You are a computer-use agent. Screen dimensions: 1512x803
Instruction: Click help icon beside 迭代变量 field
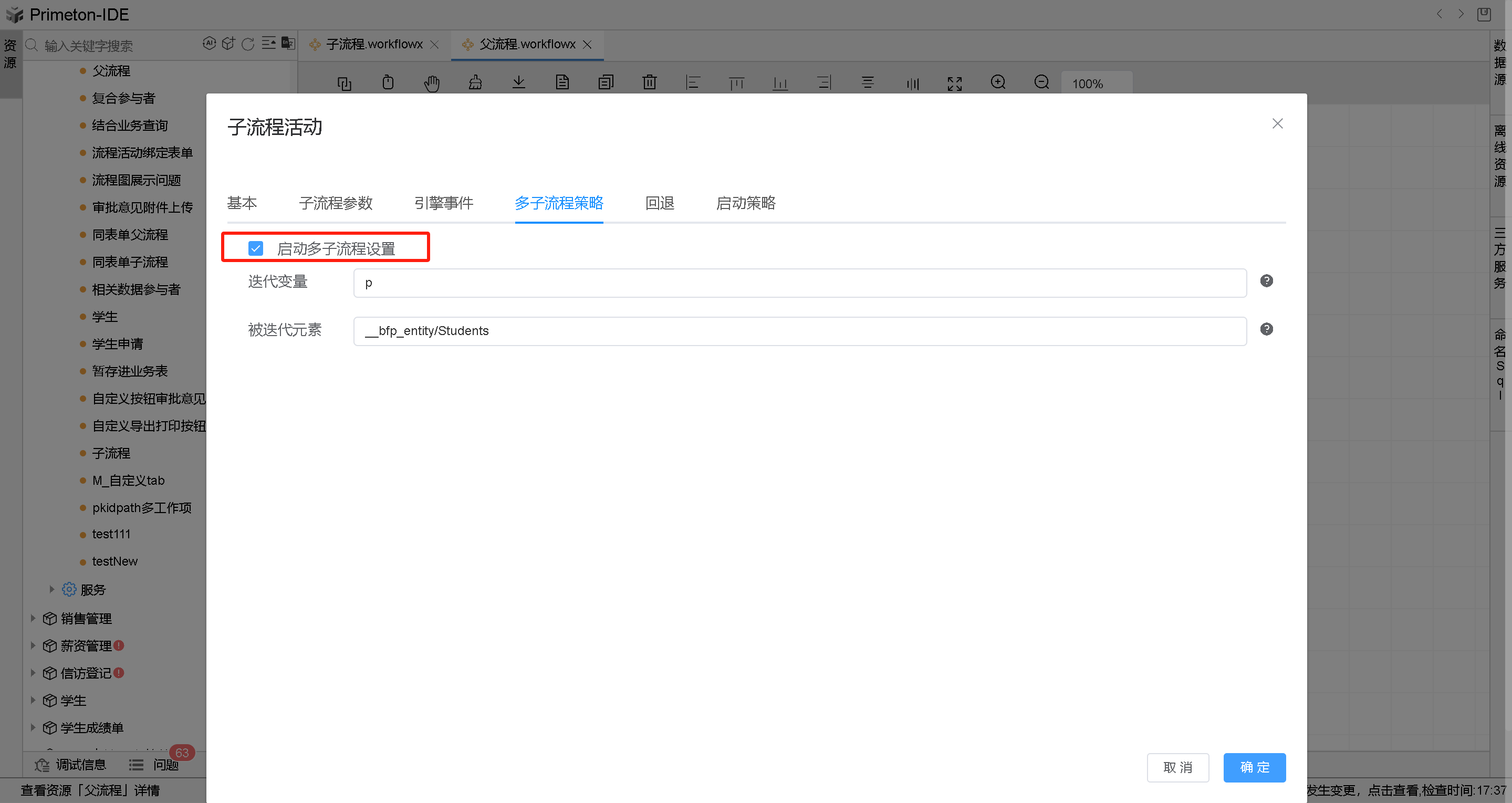[1266, 281]
